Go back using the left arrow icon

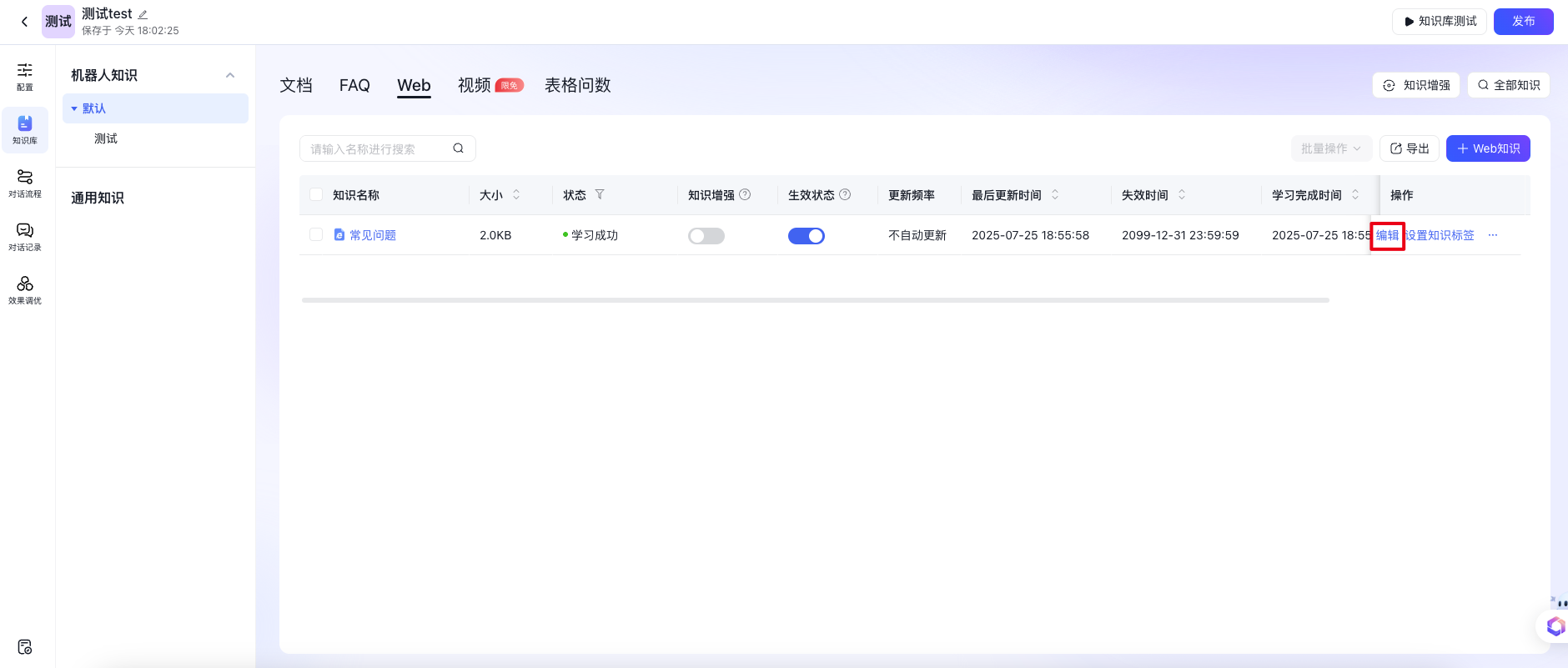coord(24,22)
